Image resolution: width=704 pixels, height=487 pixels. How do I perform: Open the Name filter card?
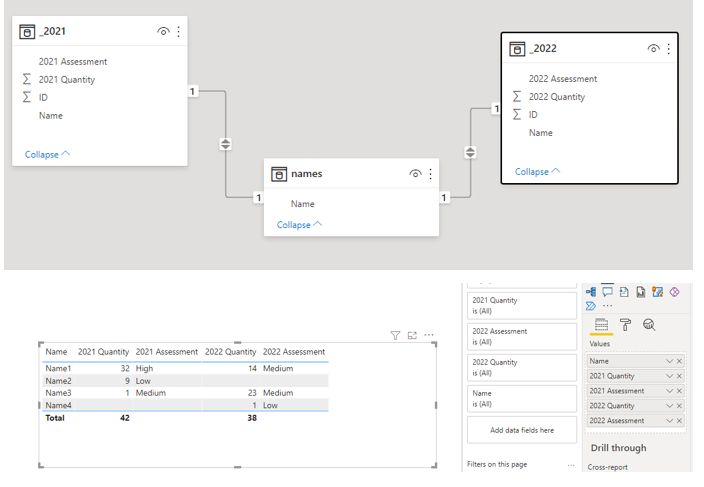pos(522,399)
